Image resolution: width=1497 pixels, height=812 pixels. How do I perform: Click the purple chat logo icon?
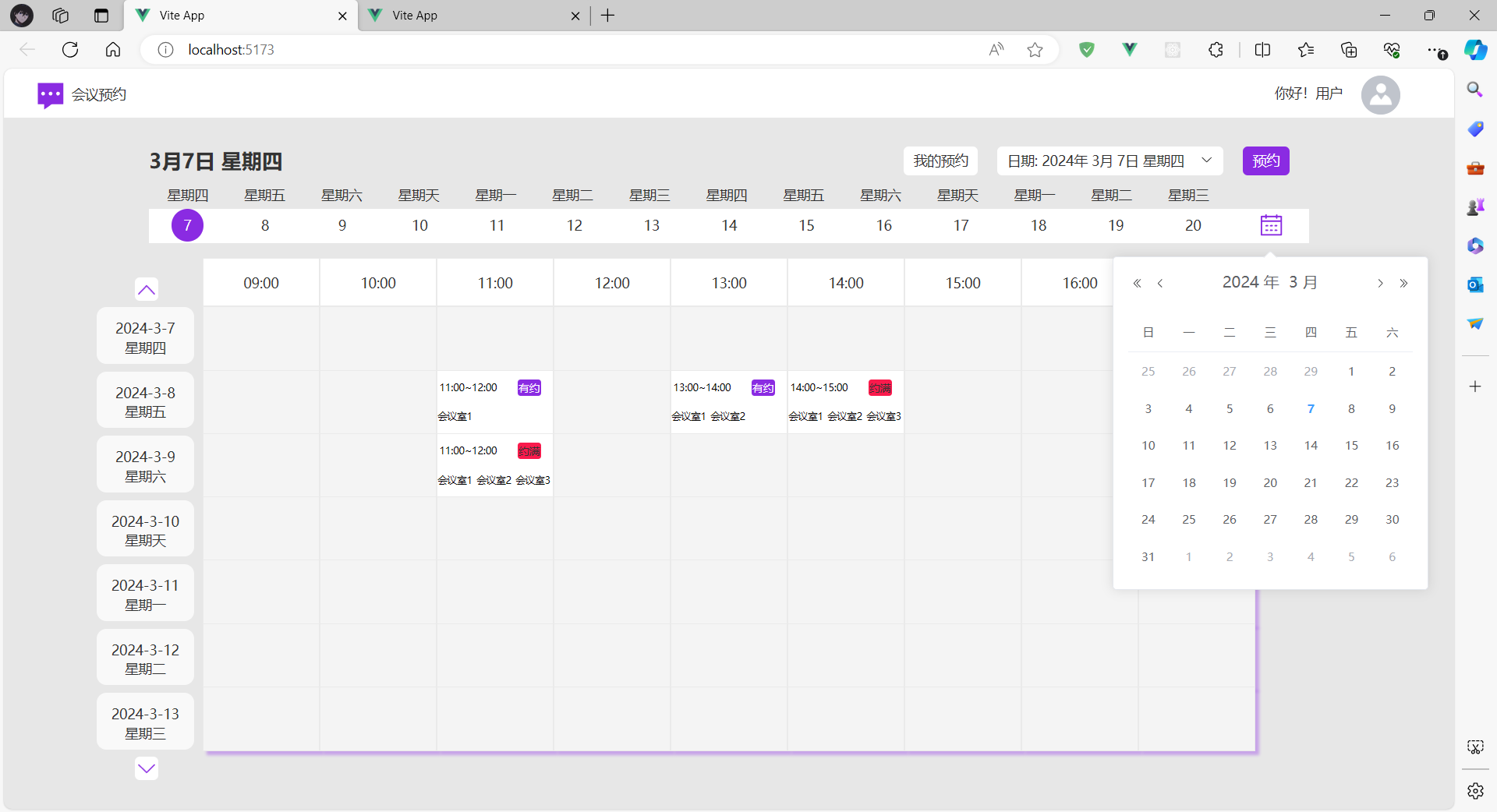tap(51, 96)
